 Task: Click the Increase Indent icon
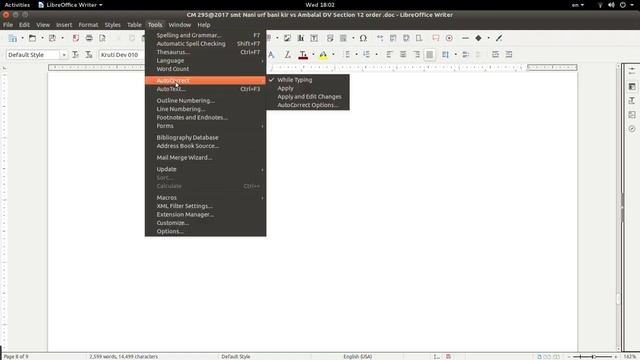(x=495, y=54)
